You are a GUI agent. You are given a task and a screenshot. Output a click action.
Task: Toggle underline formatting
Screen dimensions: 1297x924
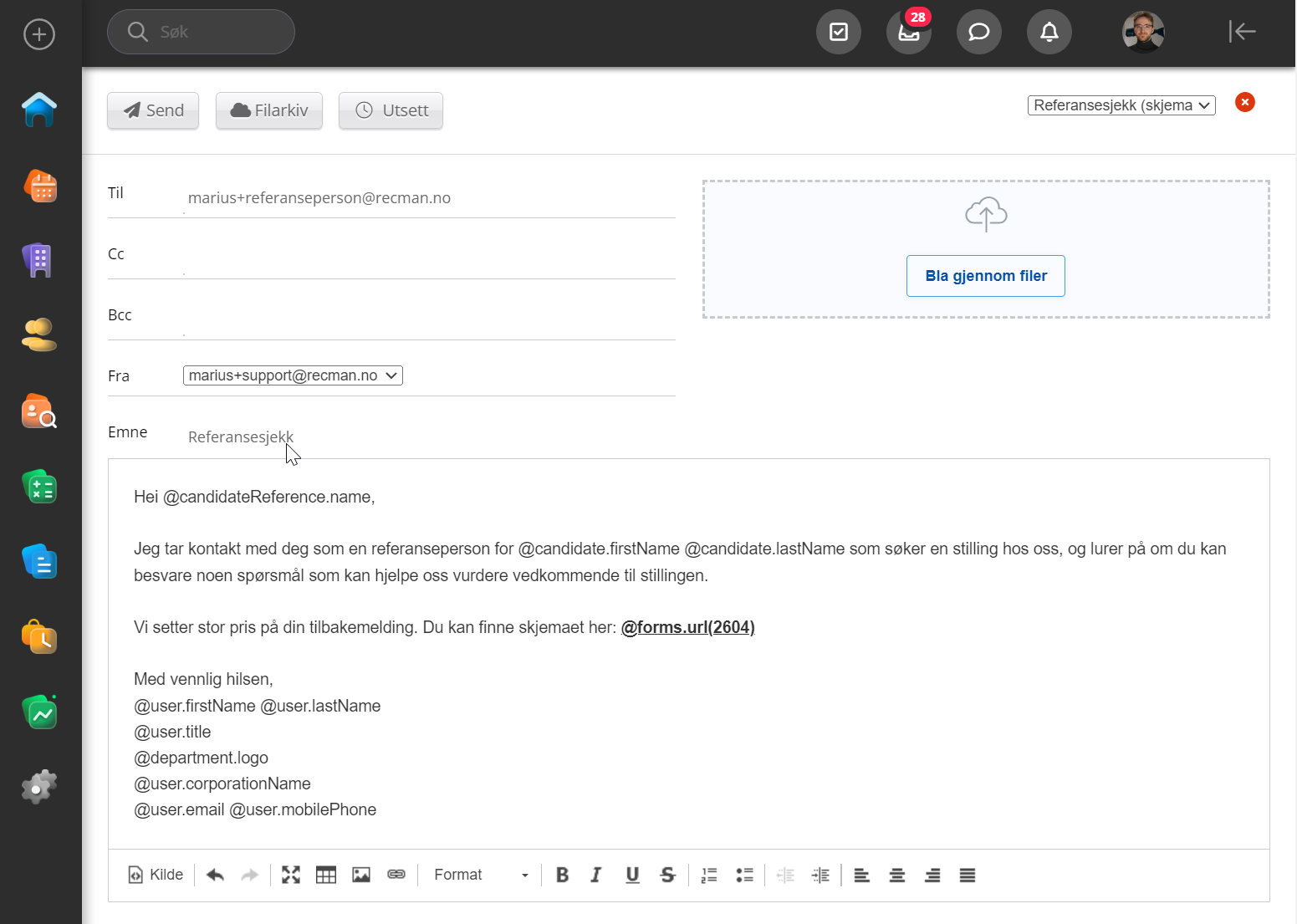tap(632, 875)
